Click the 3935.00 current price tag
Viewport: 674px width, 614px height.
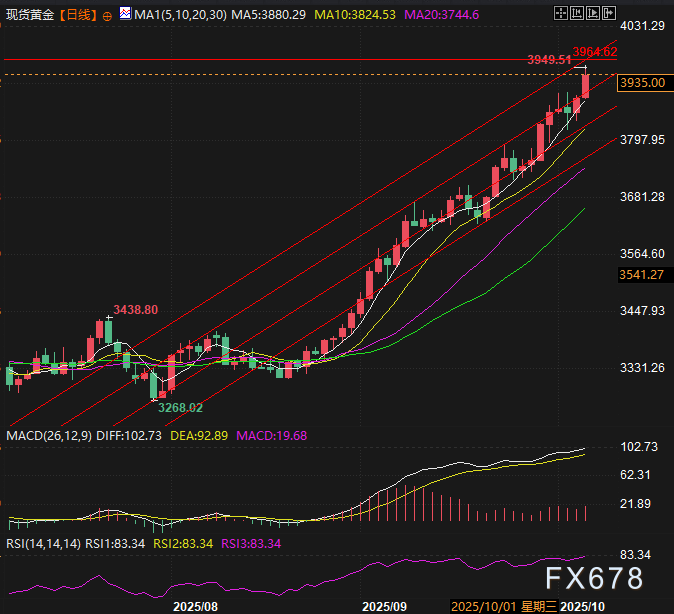[x=642, y=83]
